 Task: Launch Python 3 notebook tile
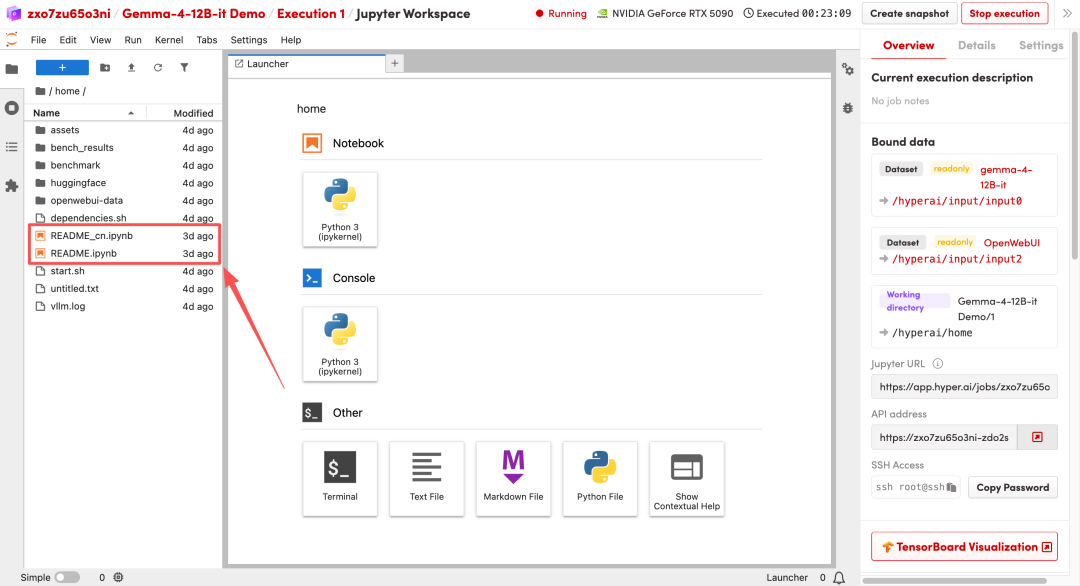click(x=340, y=209)
